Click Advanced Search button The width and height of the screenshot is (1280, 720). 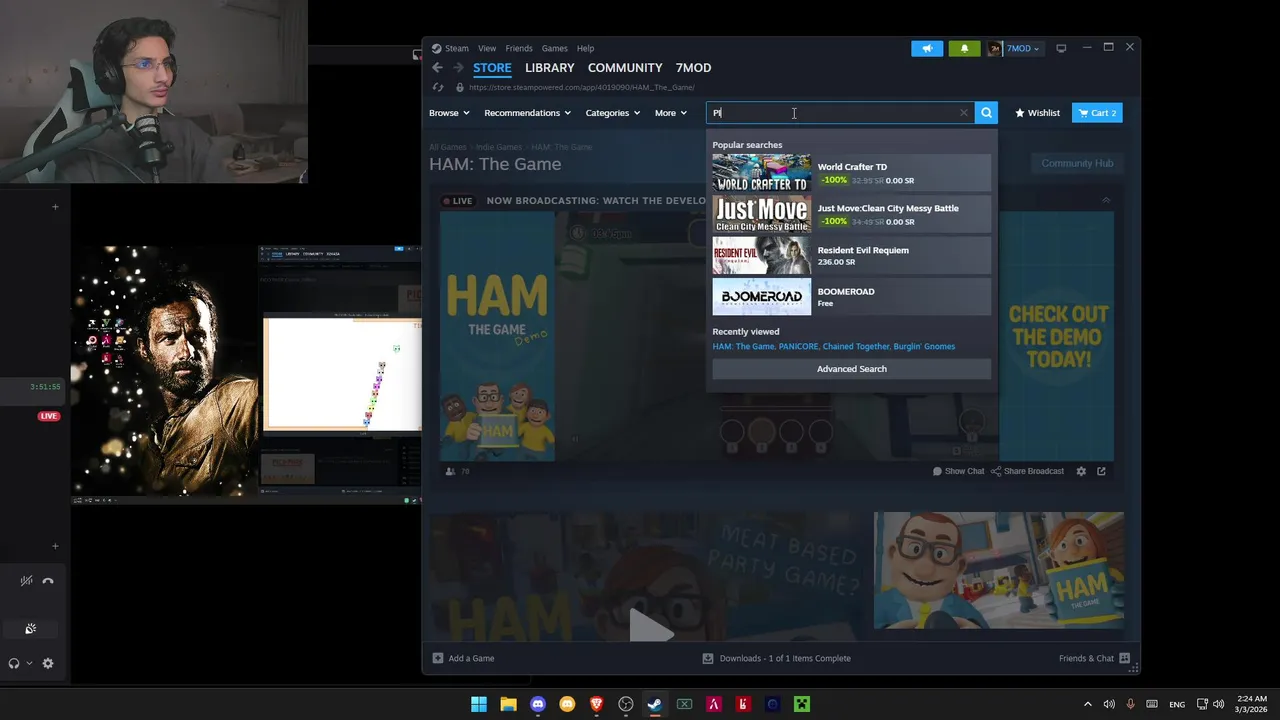pyautogui.click(x=852, y=369)
